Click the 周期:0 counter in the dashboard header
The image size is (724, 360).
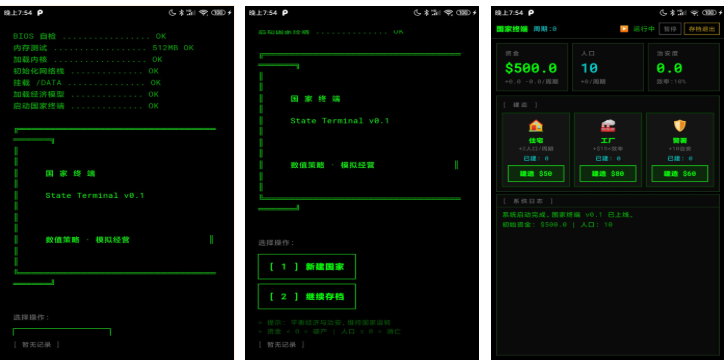coord(545,29)
